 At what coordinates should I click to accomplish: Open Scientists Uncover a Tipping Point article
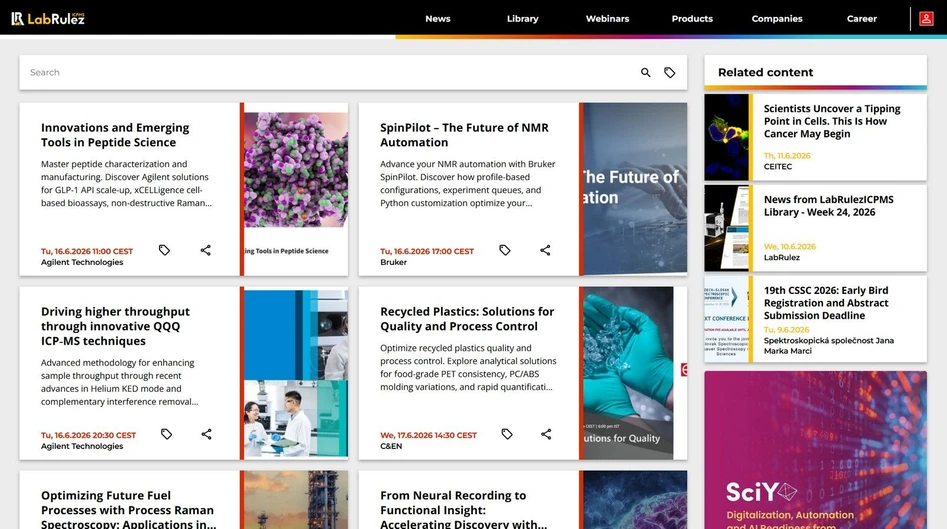pos(832,121)
